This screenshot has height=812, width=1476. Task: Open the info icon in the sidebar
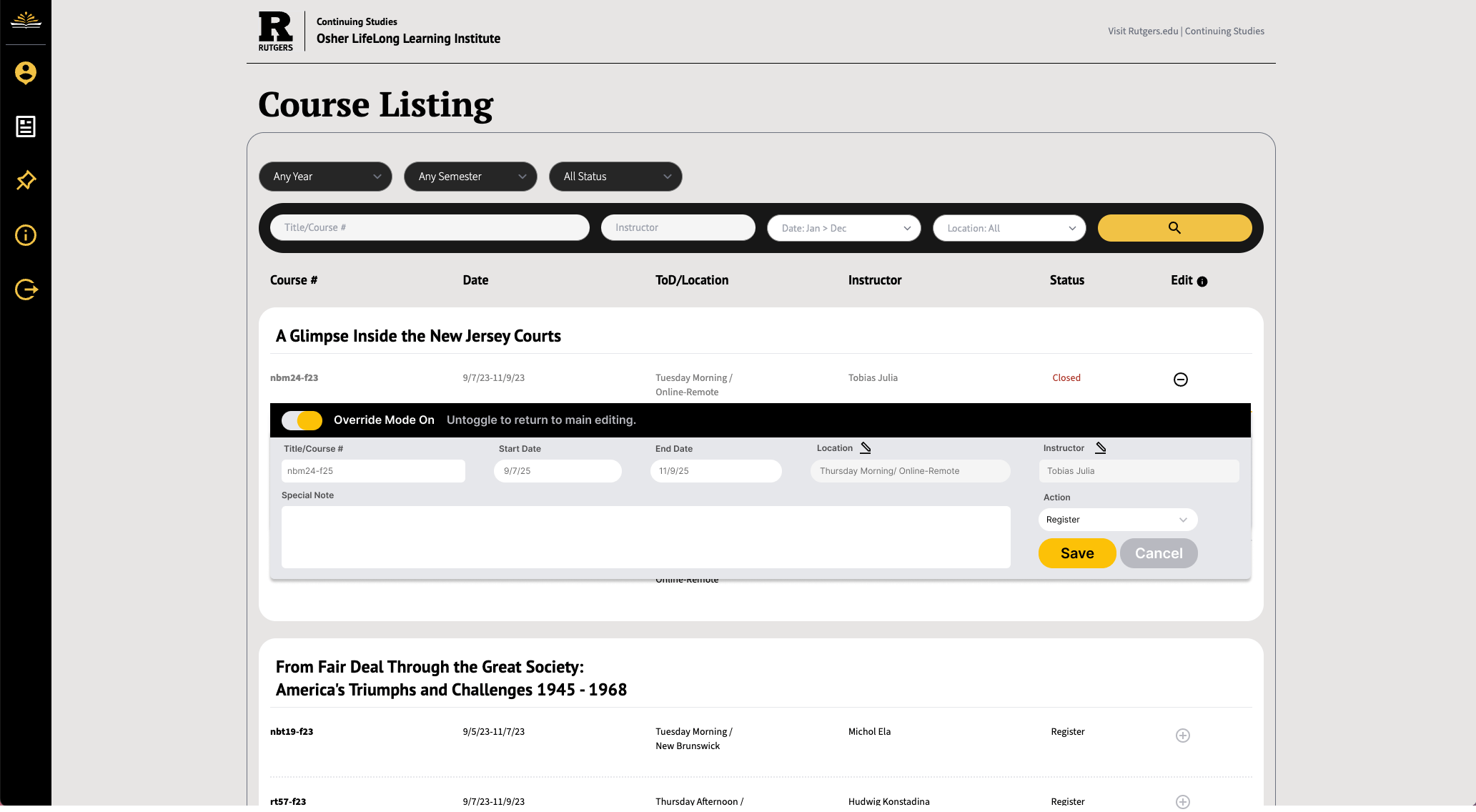(26, 235)
